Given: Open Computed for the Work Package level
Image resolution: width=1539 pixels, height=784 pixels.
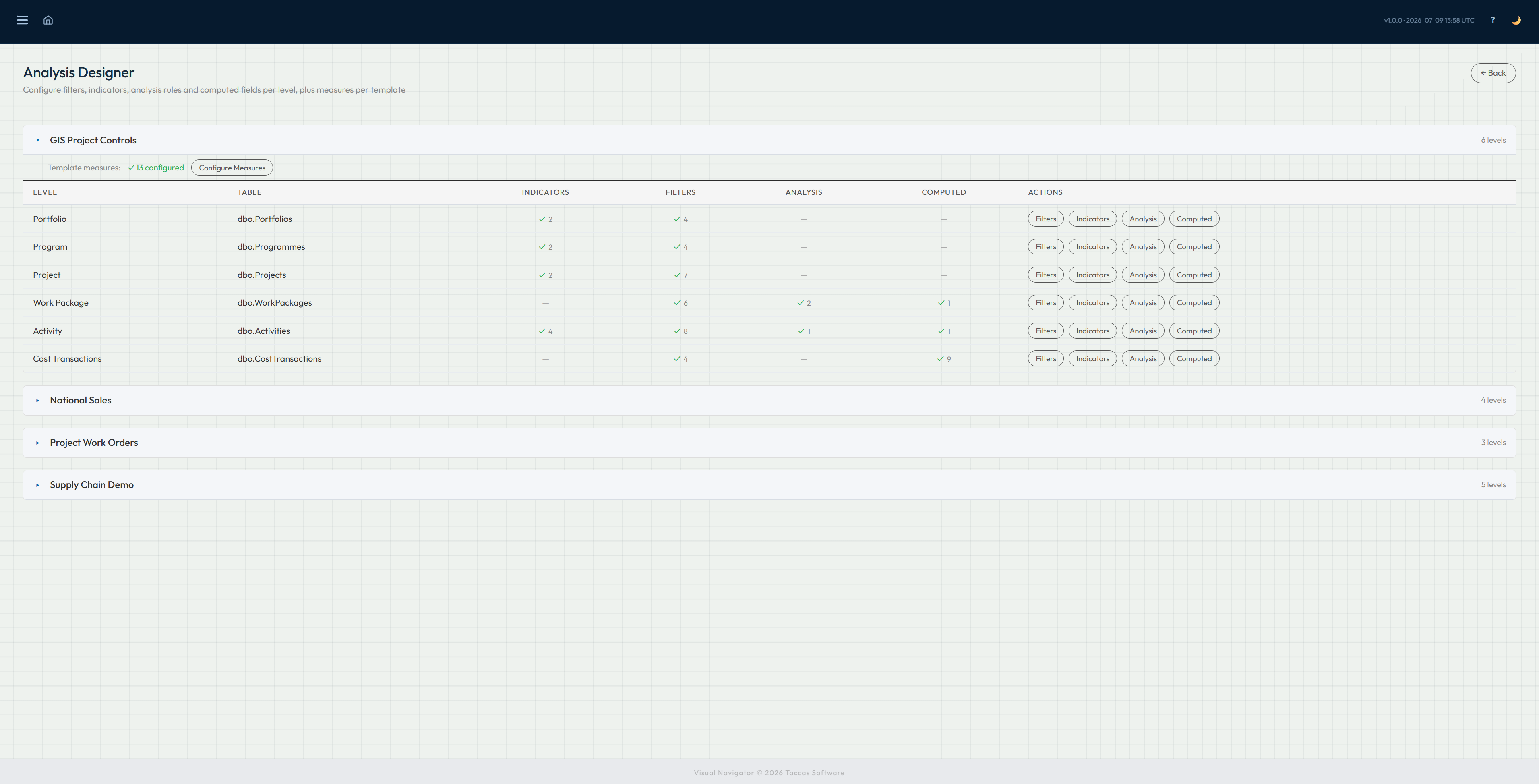Looking at the screenshot, I should point(1194,303).
